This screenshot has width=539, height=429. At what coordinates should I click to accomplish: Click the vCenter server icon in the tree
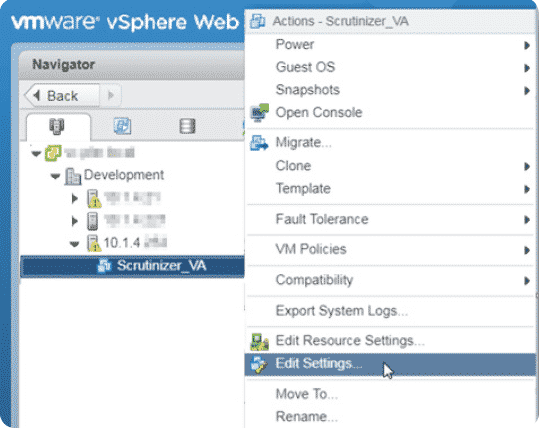[53, 153]
